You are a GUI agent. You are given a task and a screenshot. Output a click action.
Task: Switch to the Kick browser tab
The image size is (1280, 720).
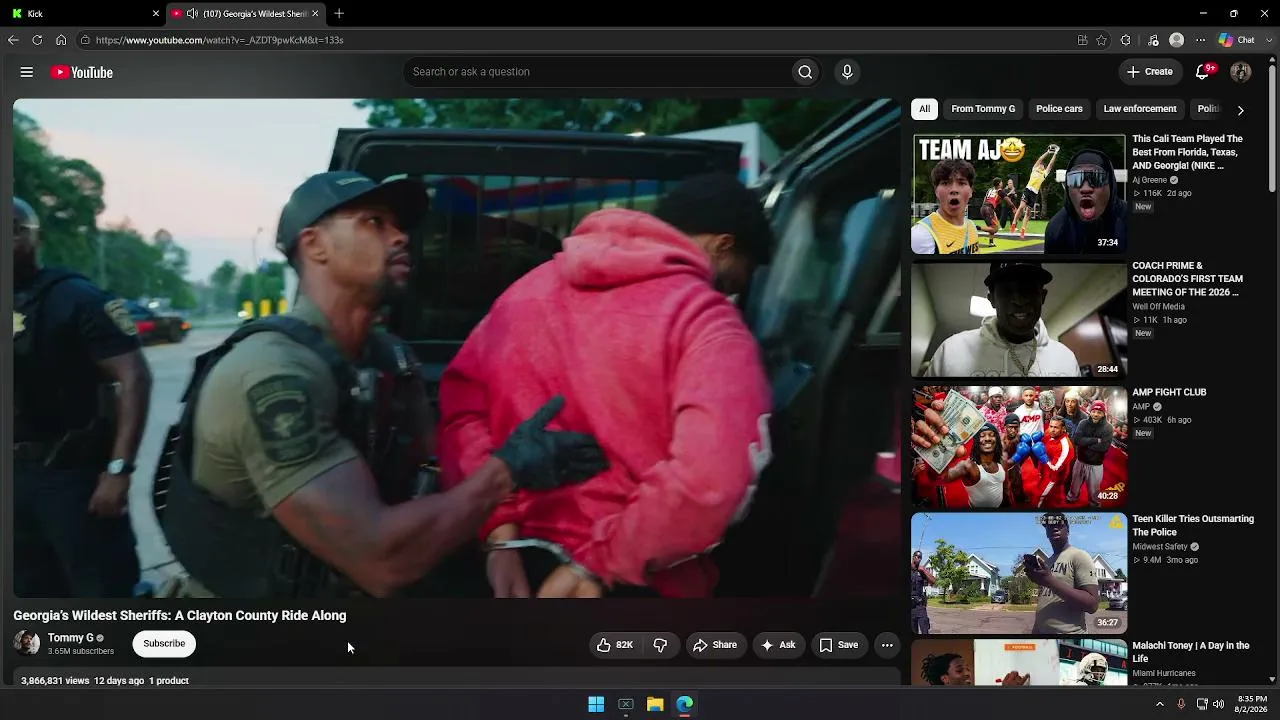point(83,13)
